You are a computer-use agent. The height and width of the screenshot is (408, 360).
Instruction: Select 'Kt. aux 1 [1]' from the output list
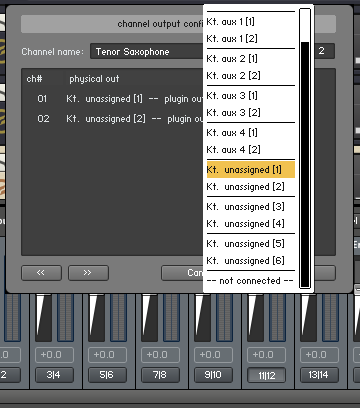pos(251,22)
